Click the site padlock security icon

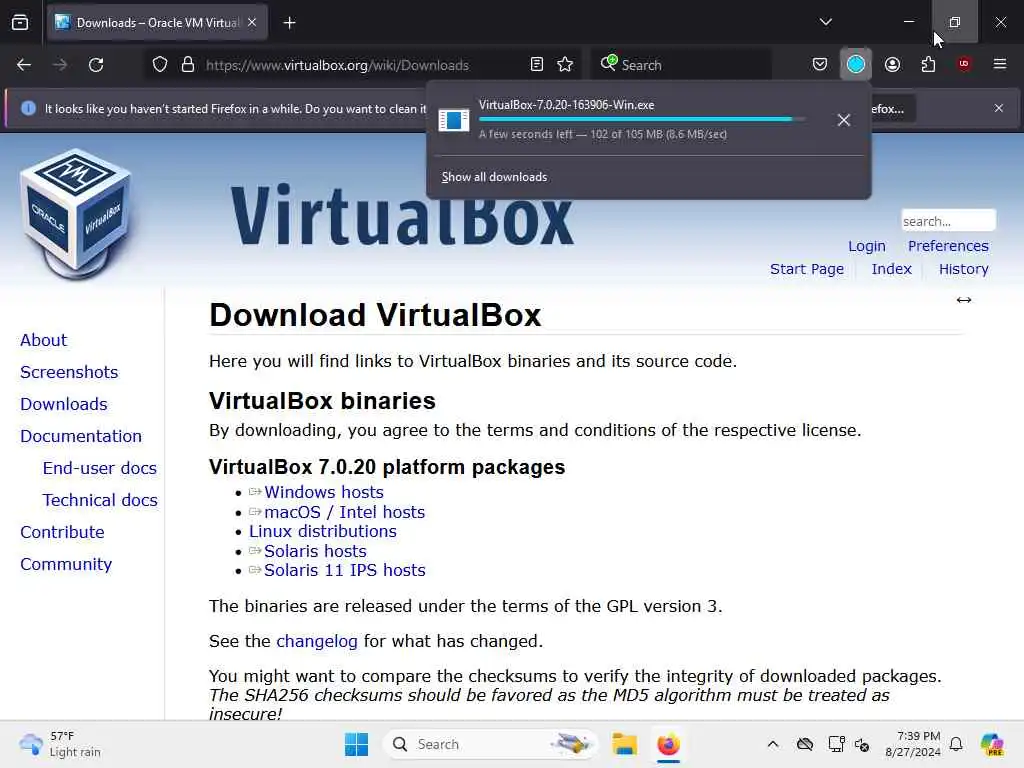[188, 65]
